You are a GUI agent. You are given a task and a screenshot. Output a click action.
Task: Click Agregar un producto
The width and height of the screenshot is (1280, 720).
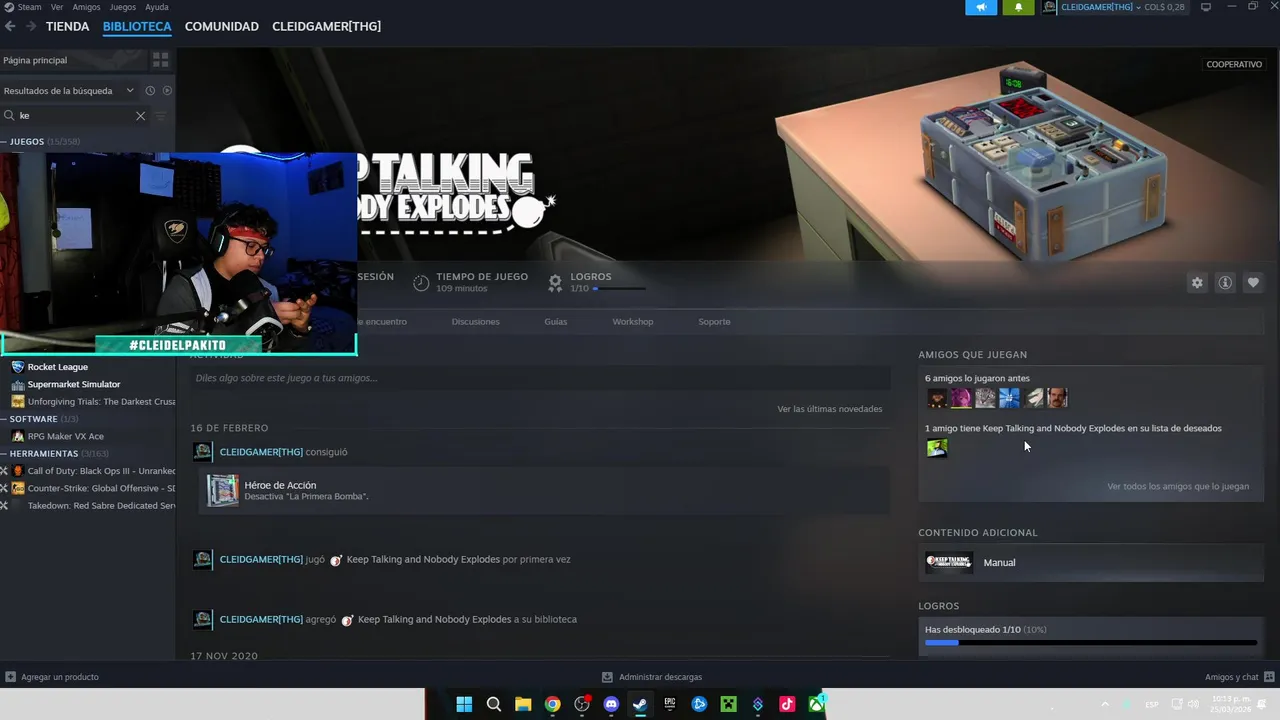click(59, 677)
